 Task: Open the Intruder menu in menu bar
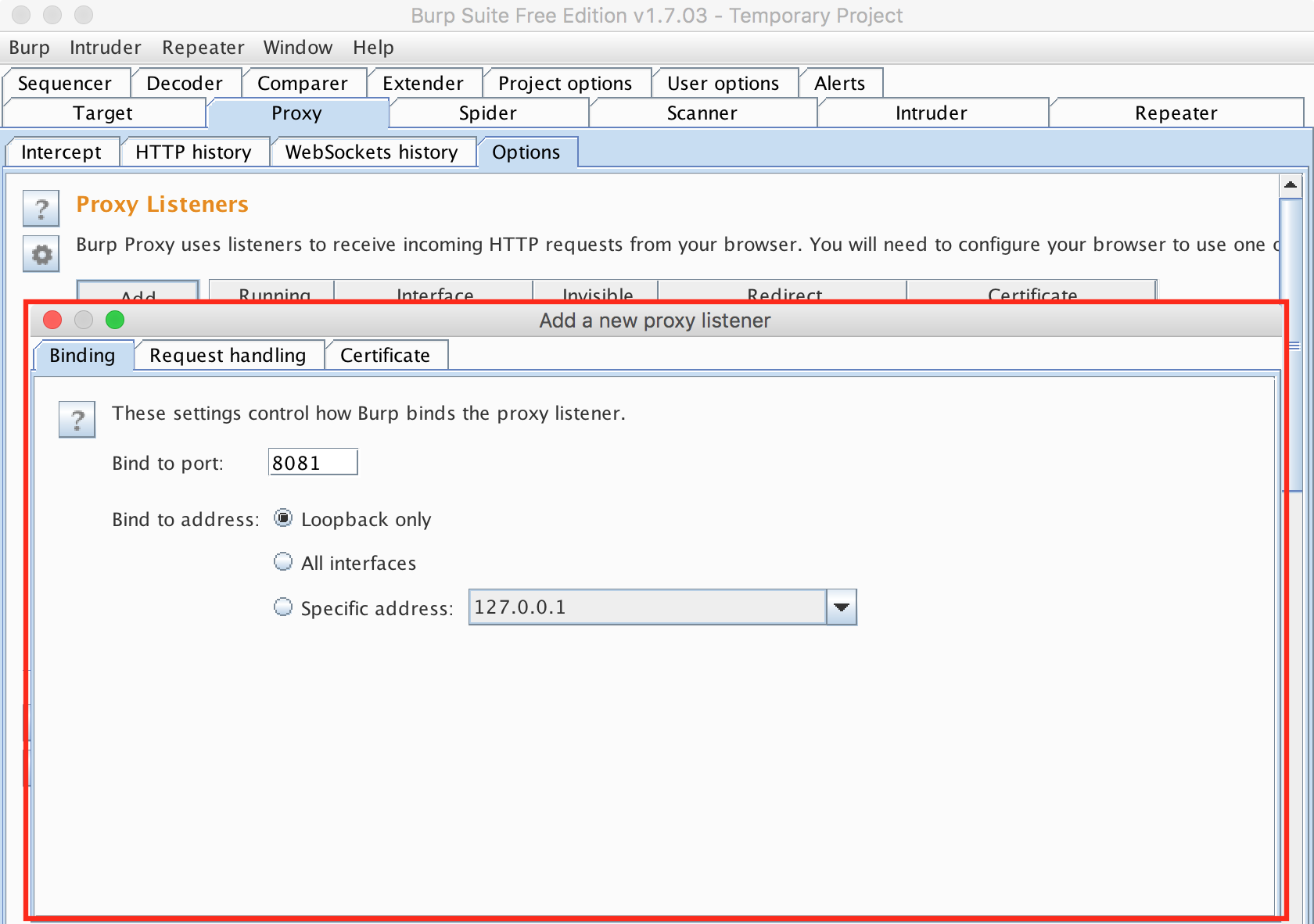[105, 48]
